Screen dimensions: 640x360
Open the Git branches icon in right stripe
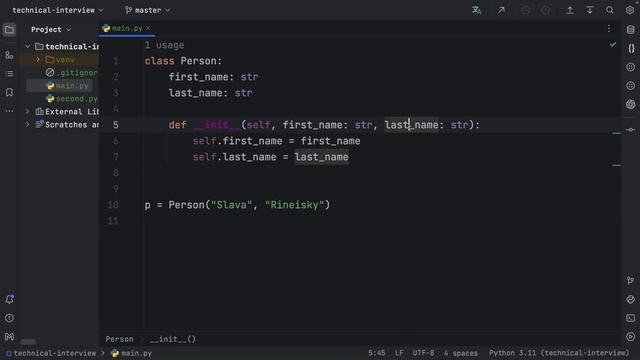click(x=631, y=280)
